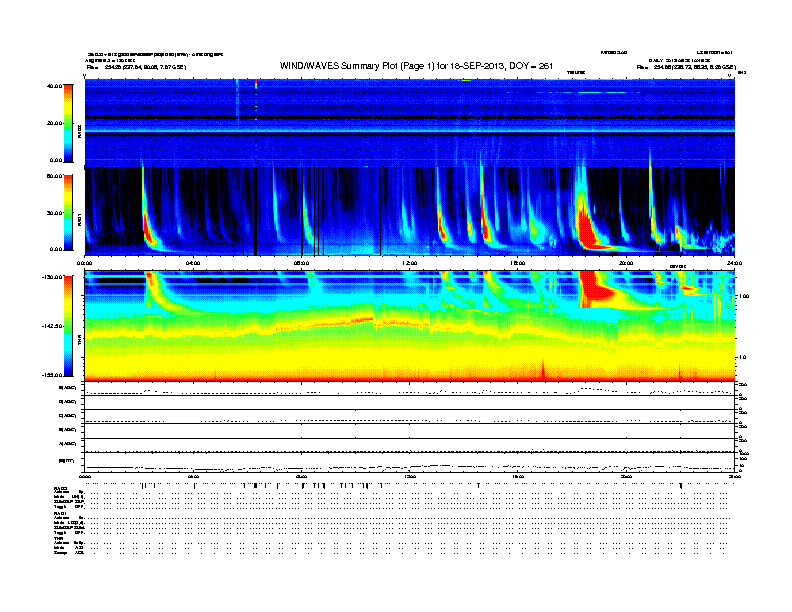Viewport: 792px width, 612px height.
Task: Click the red spike at TNR bottom near 17:00
Action: pos(543,369)
